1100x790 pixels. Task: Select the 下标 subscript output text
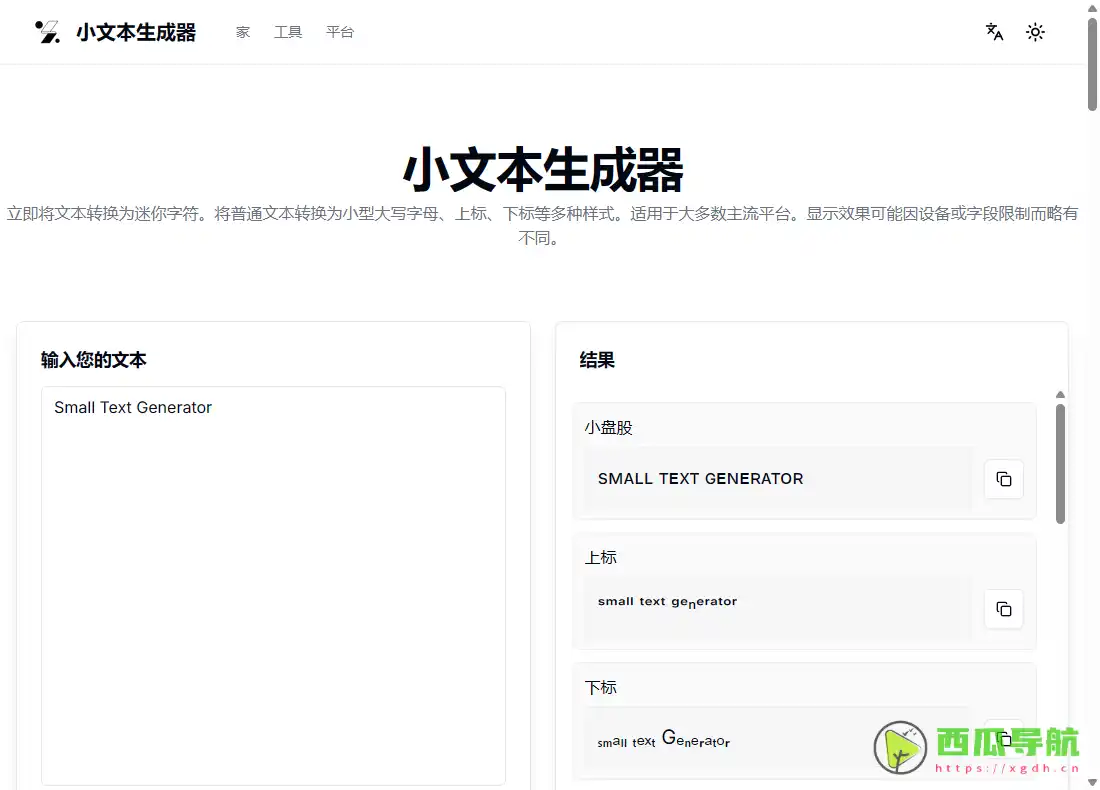[664, 739]
